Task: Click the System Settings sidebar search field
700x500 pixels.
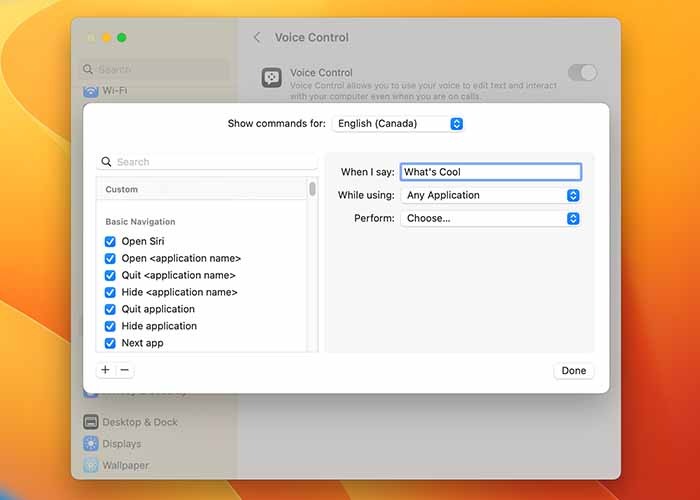Action: click(x=154, y=70)
